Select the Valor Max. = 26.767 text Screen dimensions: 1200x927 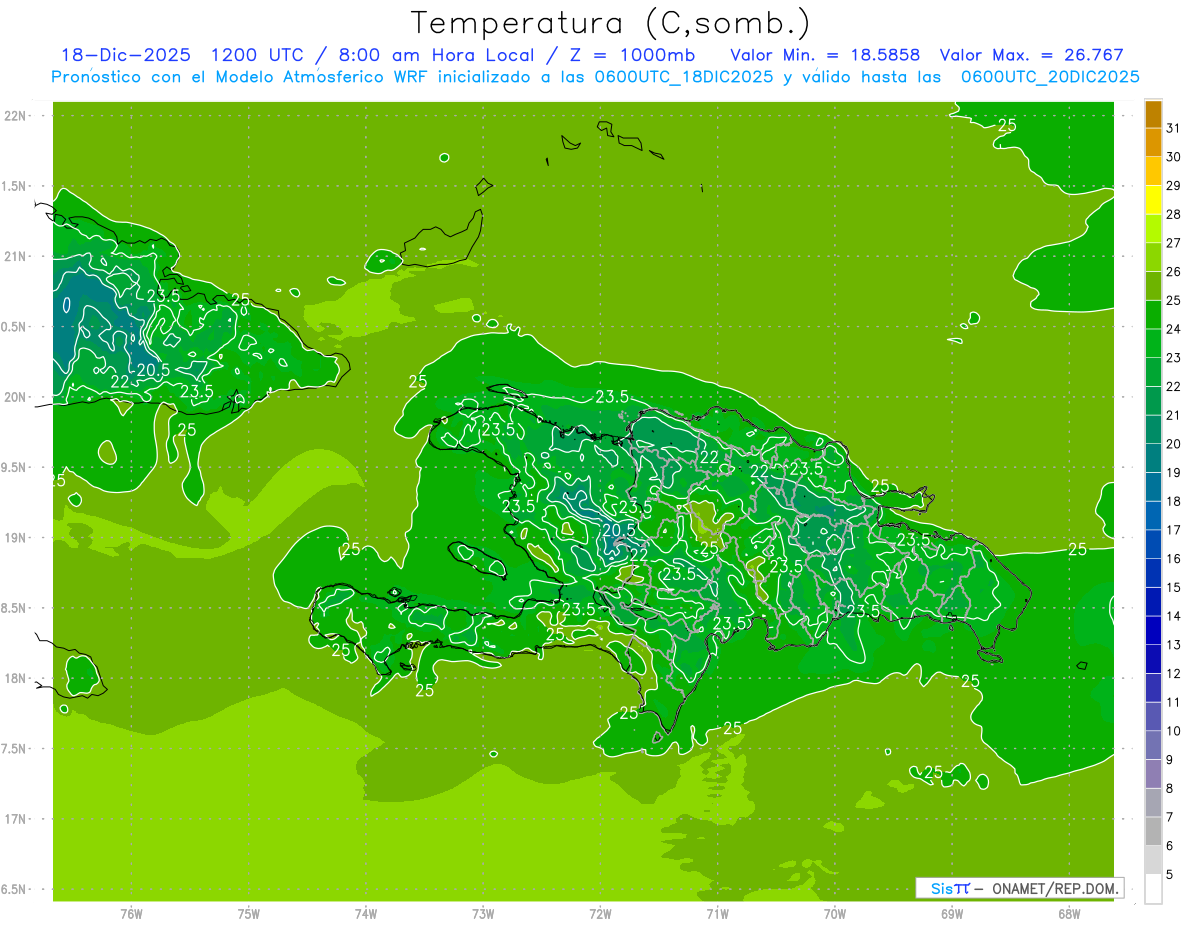(1031, 56)
